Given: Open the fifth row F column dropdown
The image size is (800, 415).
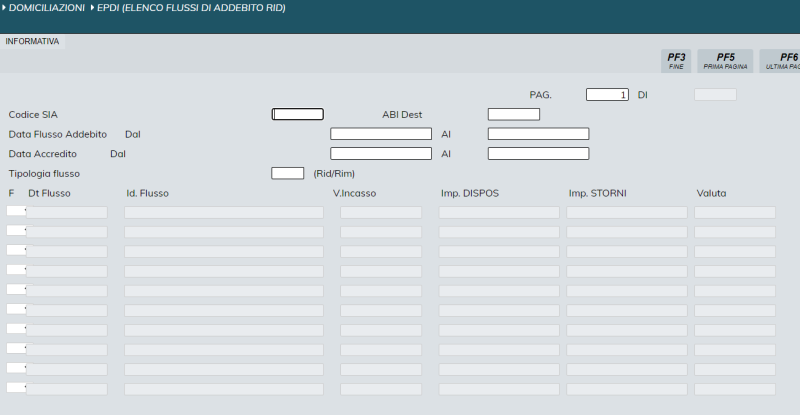Looking at the screenshot, I should coord(16,290).
